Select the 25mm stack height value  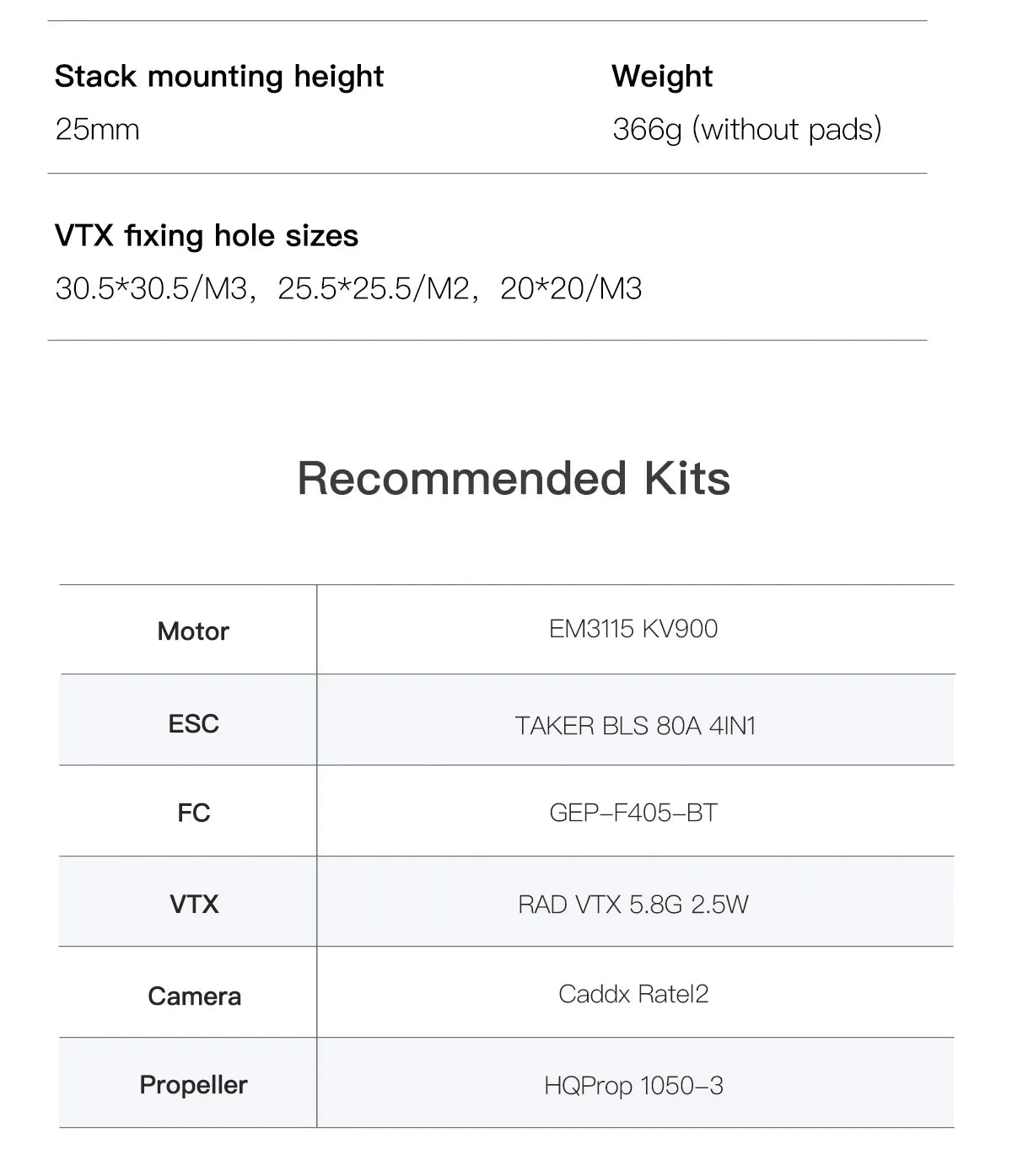pyautogui.click(x=97, y=130)
